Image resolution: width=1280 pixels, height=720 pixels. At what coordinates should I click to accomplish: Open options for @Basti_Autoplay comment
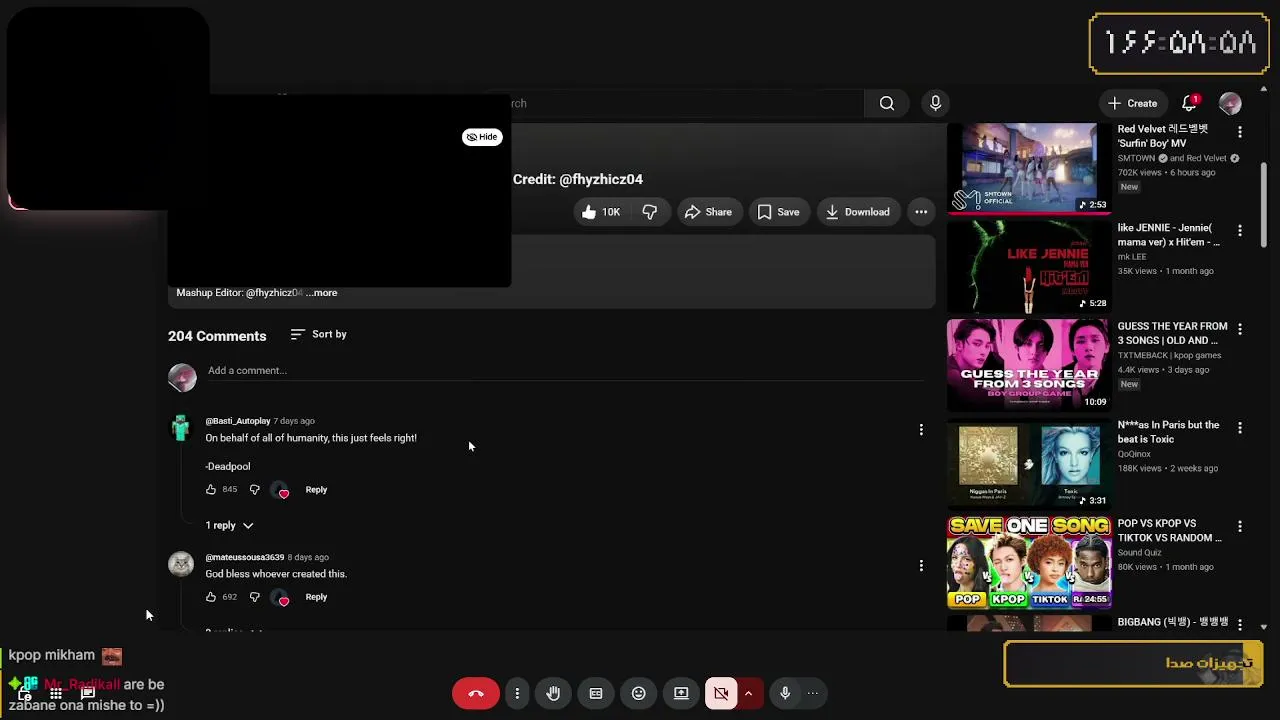[921, 430]
